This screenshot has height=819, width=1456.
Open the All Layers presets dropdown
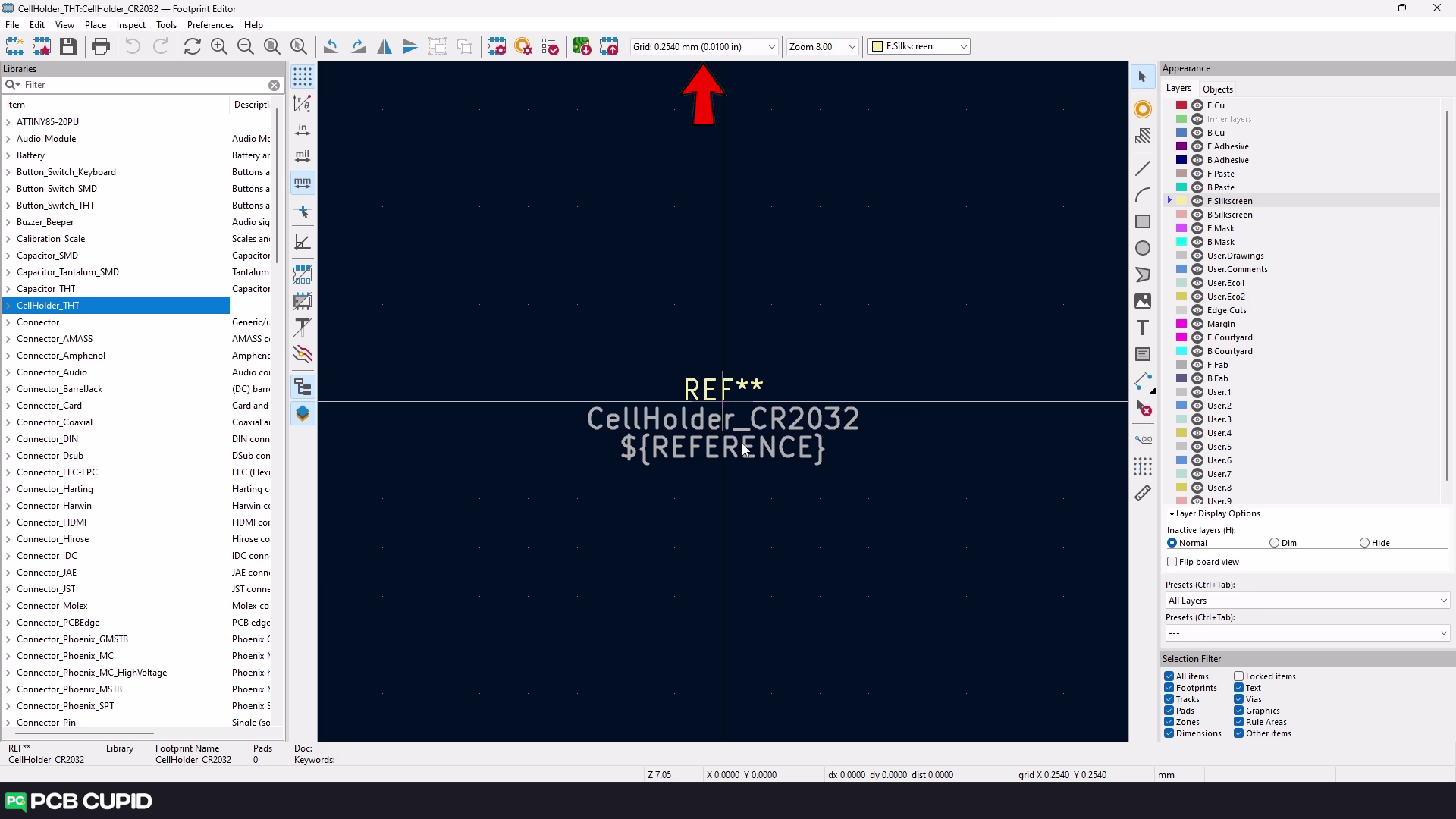[1307, 601]
